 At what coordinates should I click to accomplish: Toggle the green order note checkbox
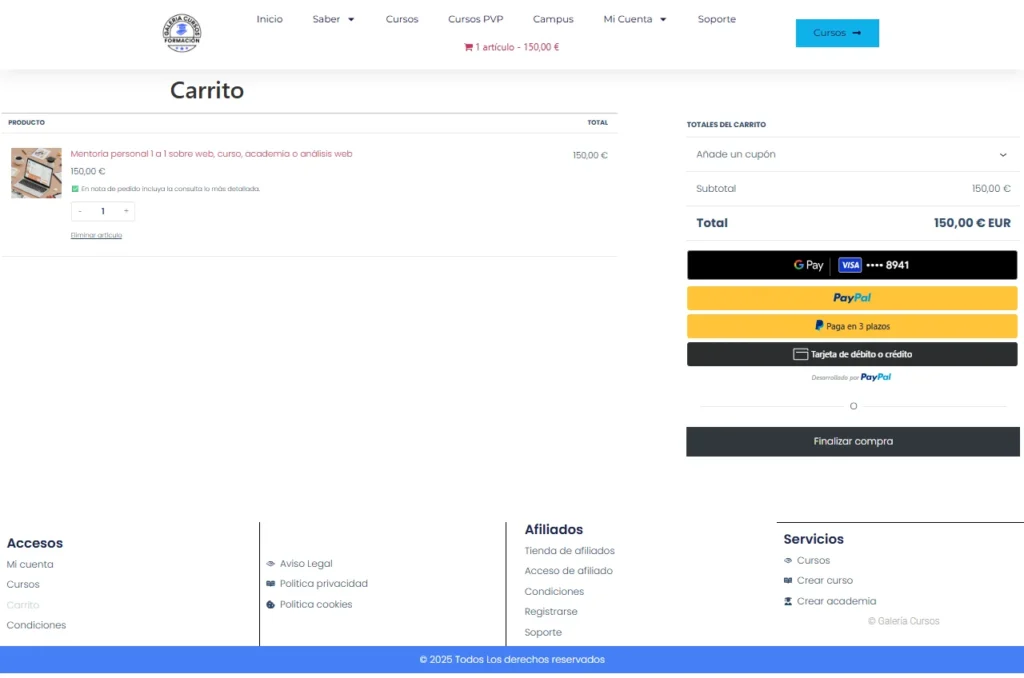pyautogui.click(x=75, y=188)
